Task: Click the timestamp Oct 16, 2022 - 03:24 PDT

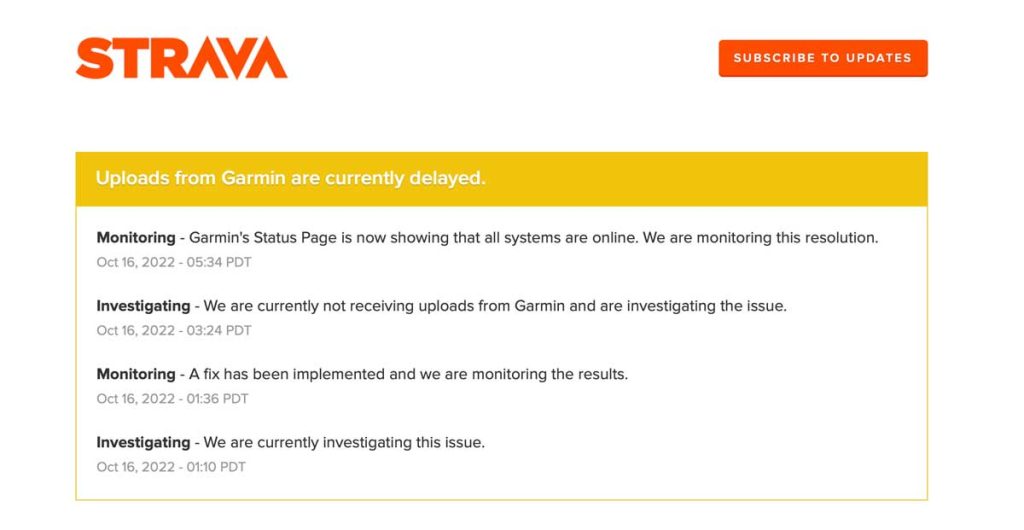Action: (x=174, y=331)
